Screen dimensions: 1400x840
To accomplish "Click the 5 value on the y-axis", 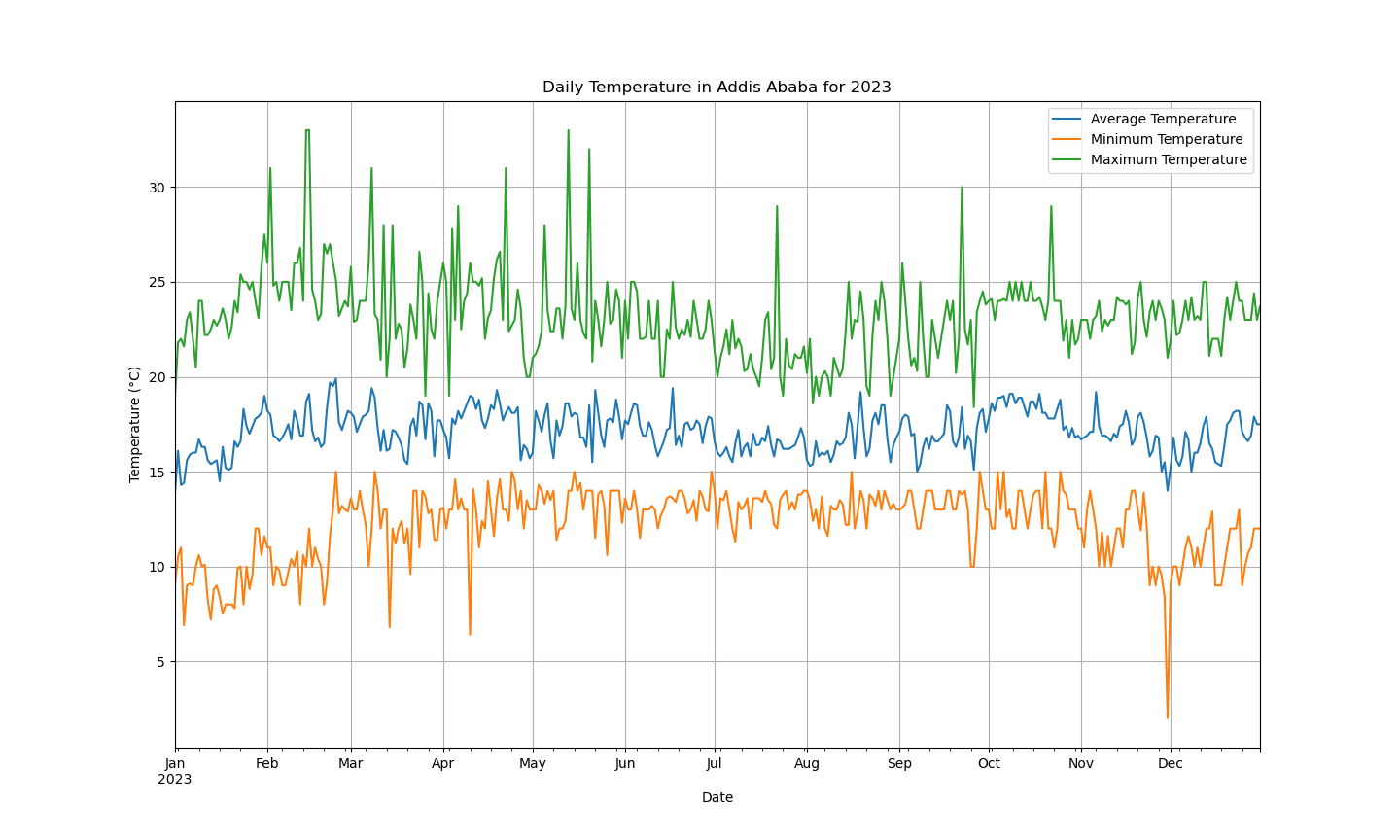I will point(161,662).
